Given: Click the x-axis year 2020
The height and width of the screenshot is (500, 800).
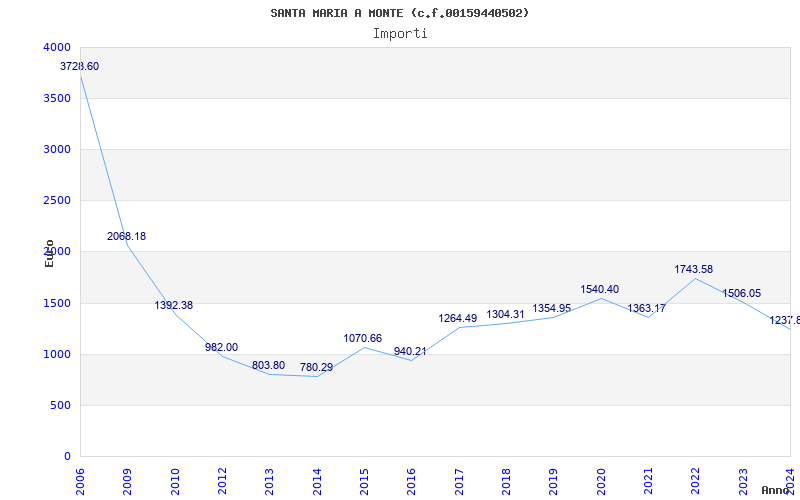Looking at the screenshot, I should (601, 481).
